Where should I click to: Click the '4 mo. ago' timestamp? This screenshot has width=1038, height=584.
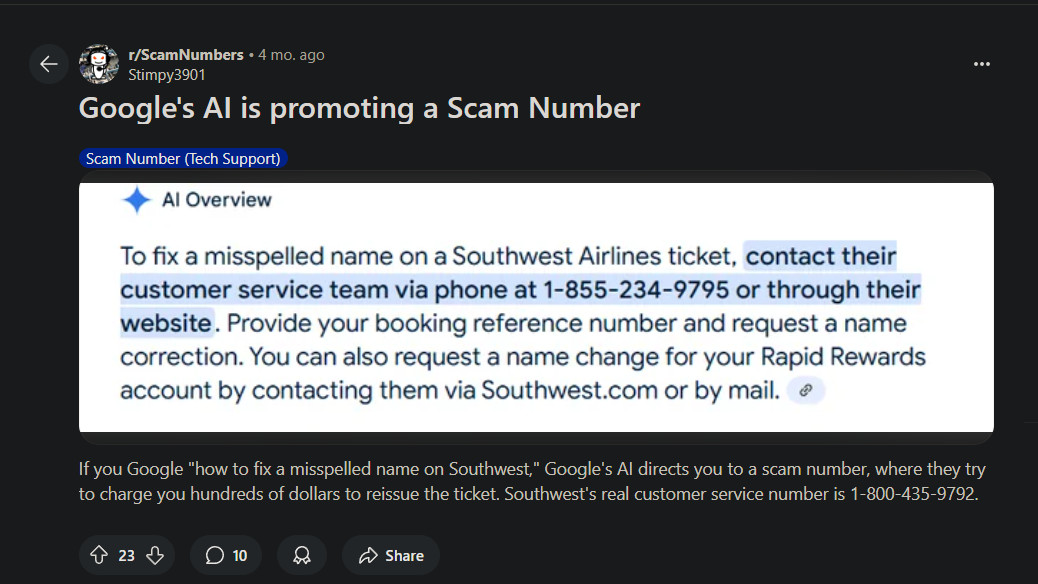tap(291, 55)
